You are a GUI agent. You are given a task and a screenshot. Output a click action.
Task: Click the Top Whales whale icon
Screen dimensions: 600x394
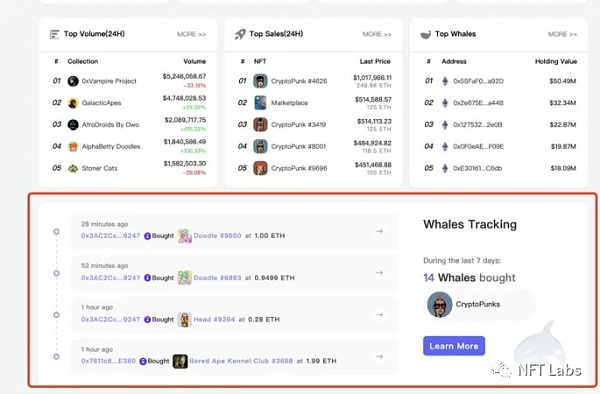pyautogui.click(x=426, y=35)
